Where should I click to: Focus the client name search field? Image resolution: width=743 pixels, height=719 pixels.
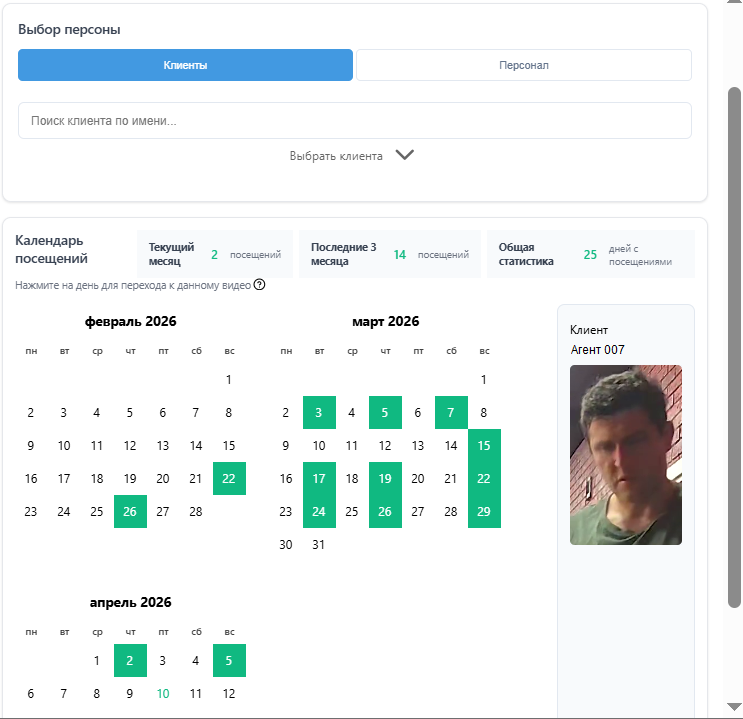point(354,121)
